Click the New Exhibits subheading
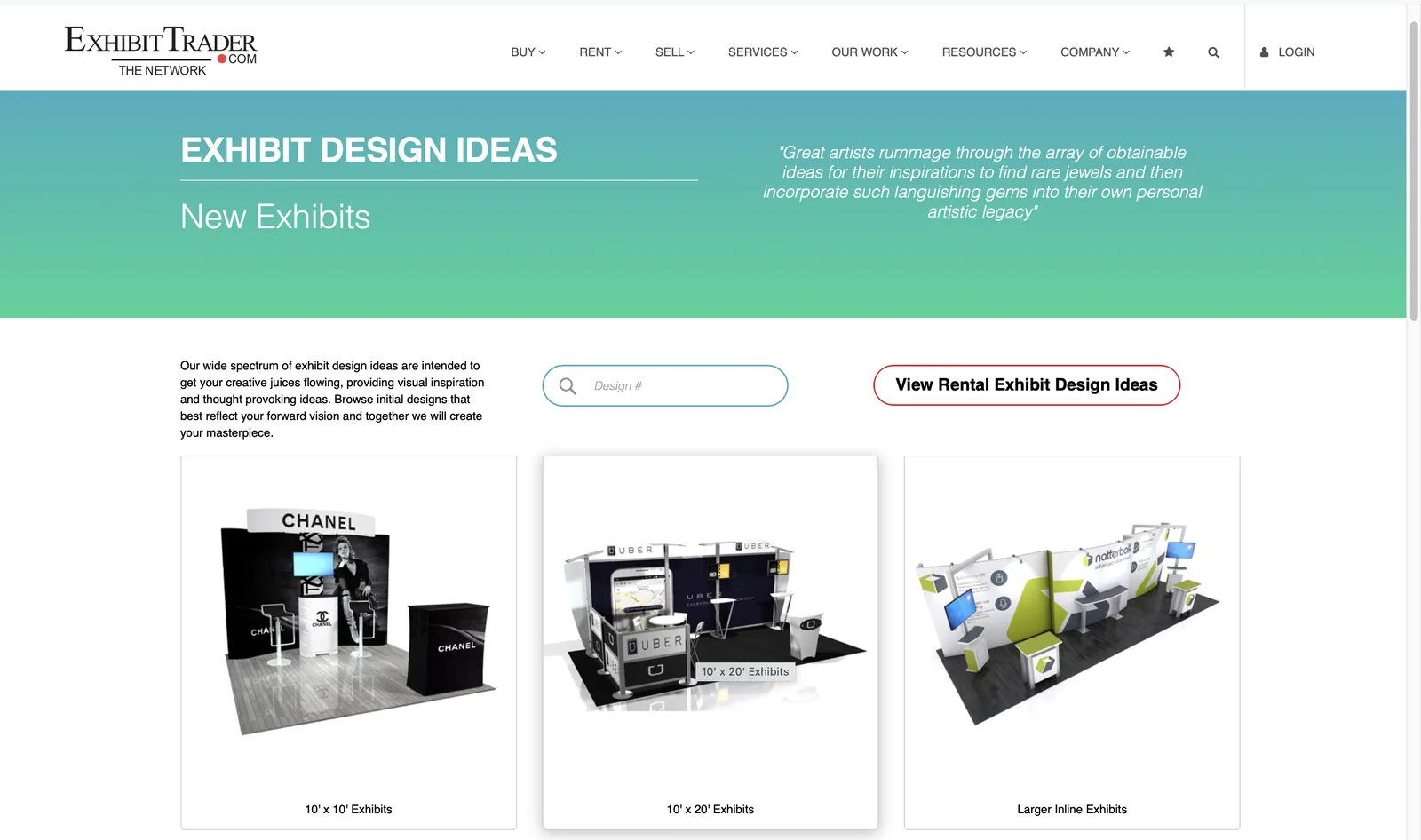This screenshot has height=840, width=1421. [275, 217]
